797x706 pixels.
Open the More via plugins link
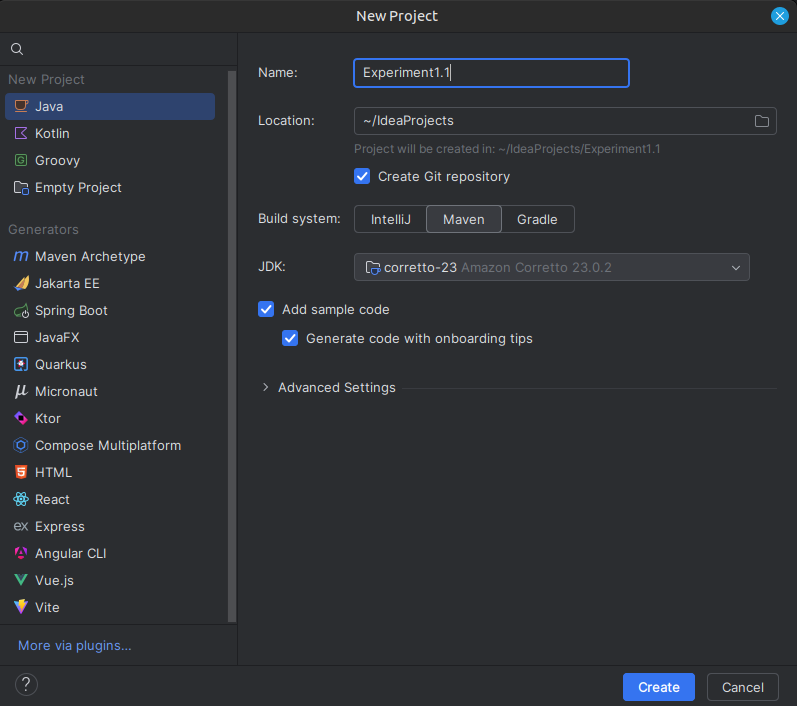click(x=75, y=645)
